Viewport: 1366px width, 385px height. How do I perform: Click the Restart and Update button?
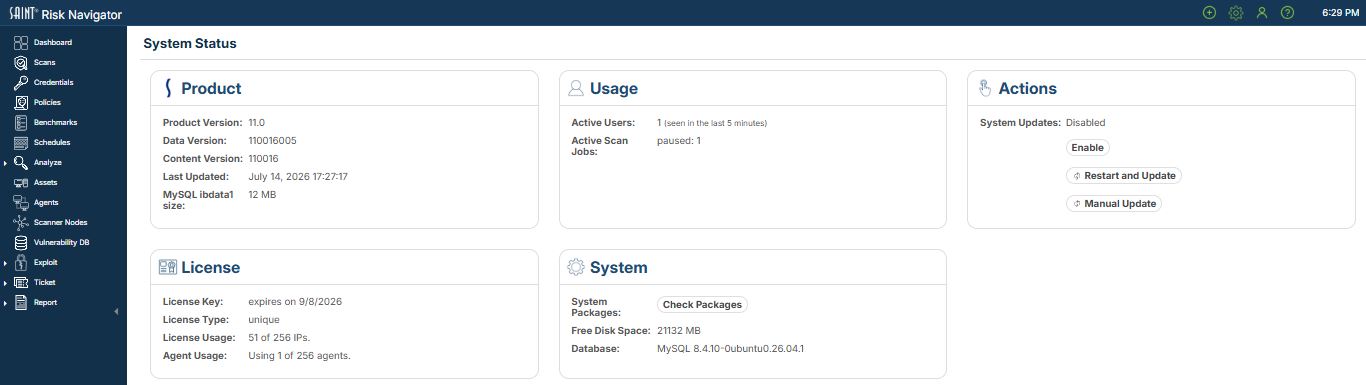tap(1123, 176)
